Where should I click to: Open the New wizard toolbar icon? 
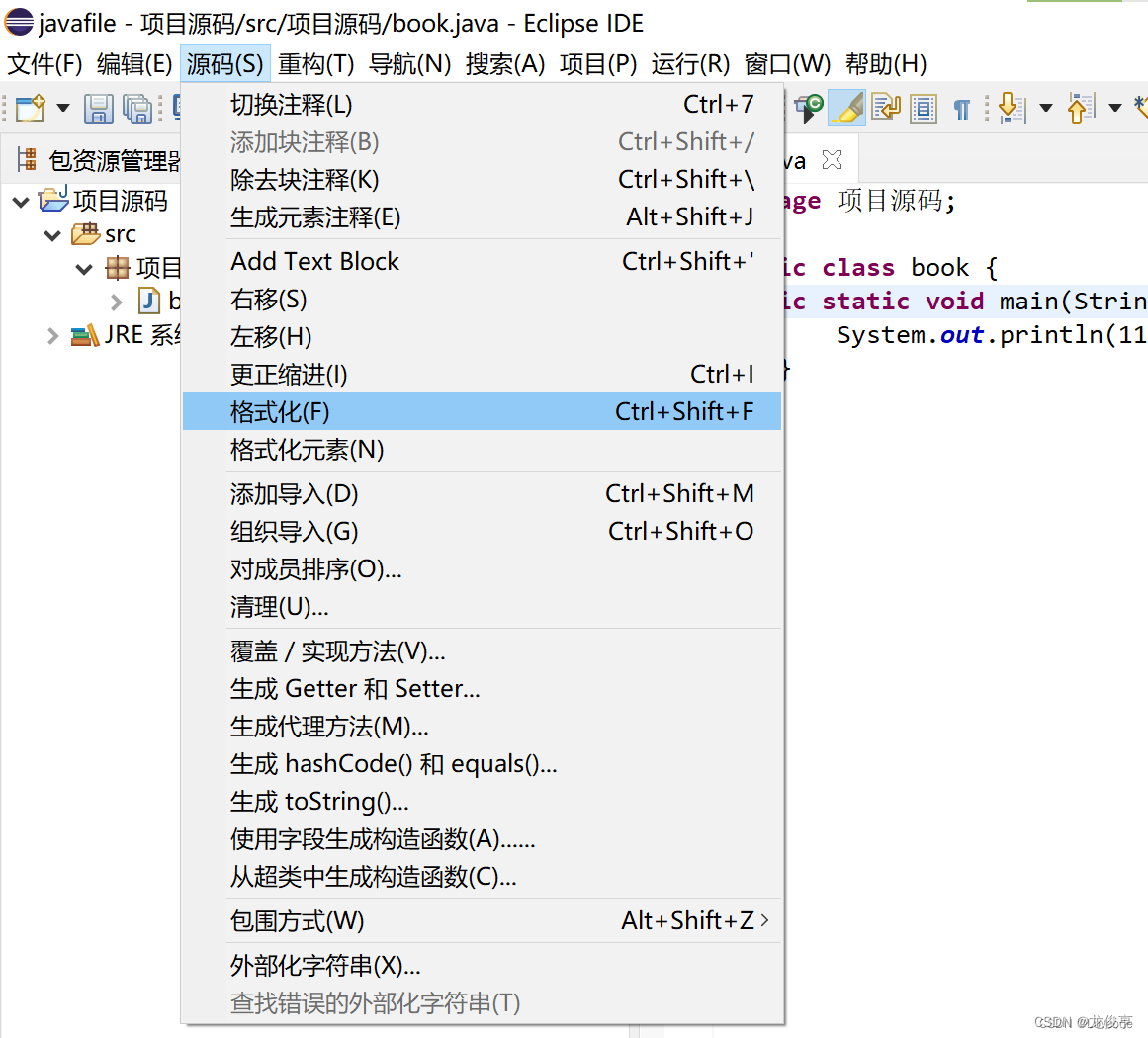coord(28,109)
